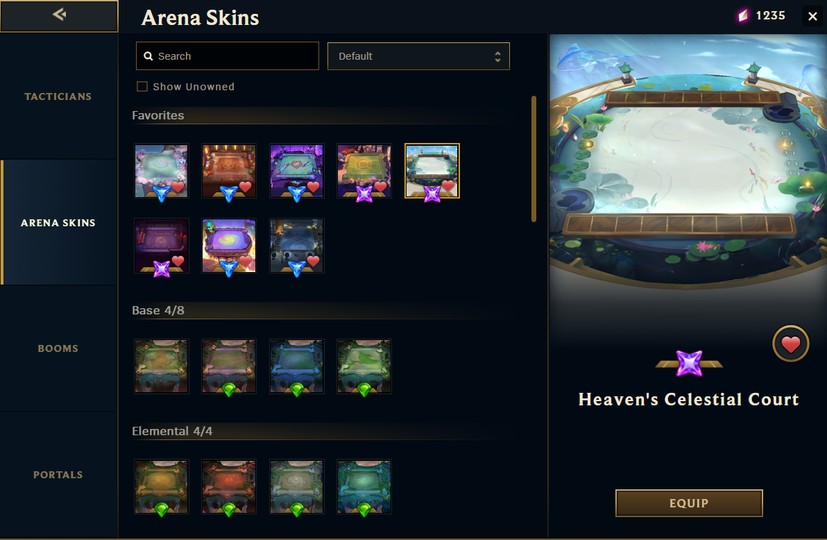This screenshot has height=540, width=827.
Task: Click the purple star rarity gem under preview
Action: pyautogui.click(x=689, y=363)
